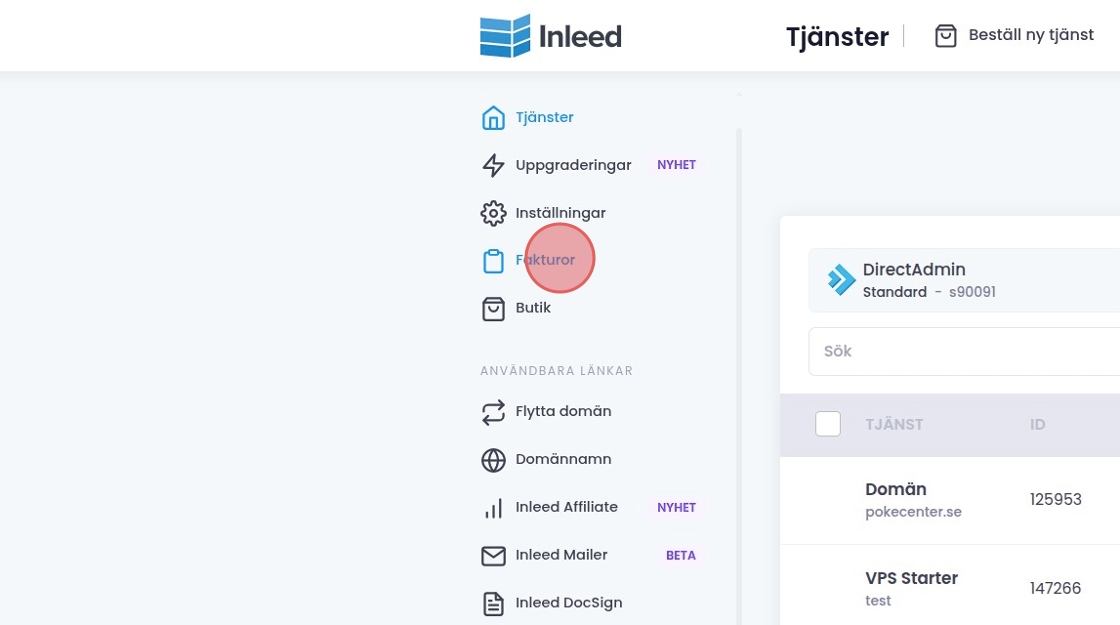Click the Beställ ny tjänst button
Image resolution: width=1120 pixels, height=625 pixels.
pyautogui.click(x=1014, y=36)
